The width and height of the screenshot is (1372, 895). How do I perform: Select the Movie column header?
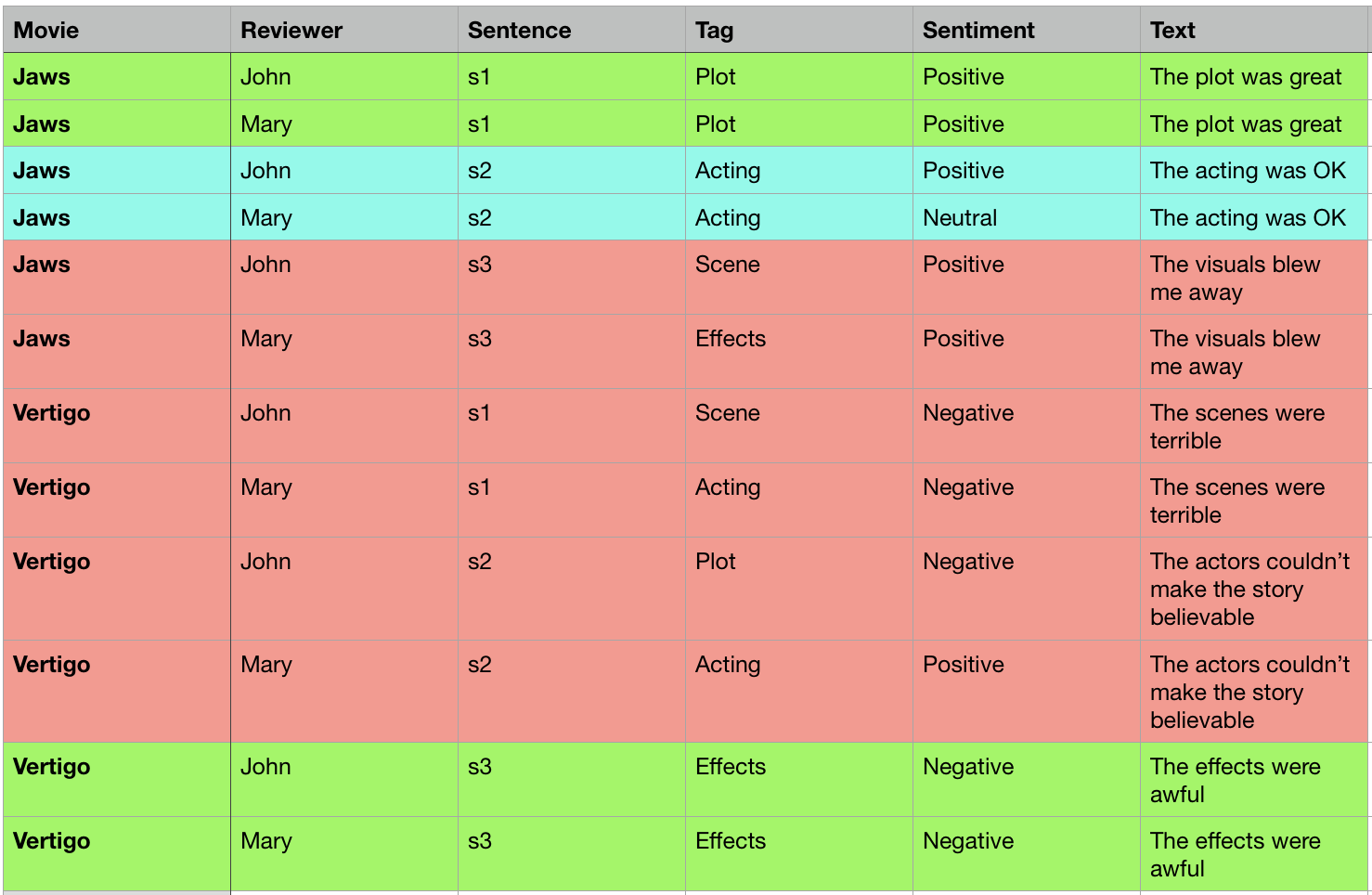pos(117,30)
